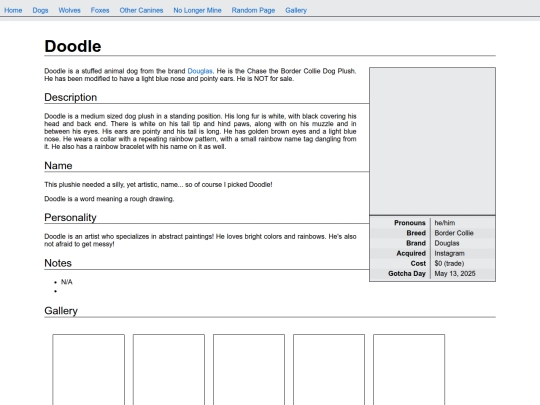Open the Home navigation link
The image size is (540, 405).
pyautogui.click(x=13, y=10)
